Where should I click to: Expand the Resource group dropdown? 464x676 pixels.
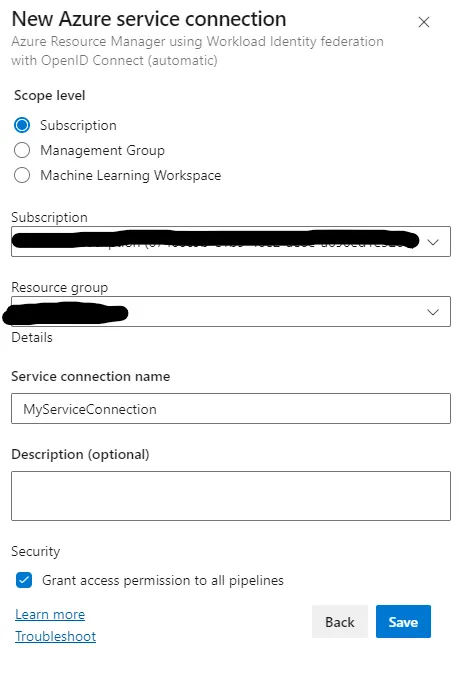pos(231,311)
